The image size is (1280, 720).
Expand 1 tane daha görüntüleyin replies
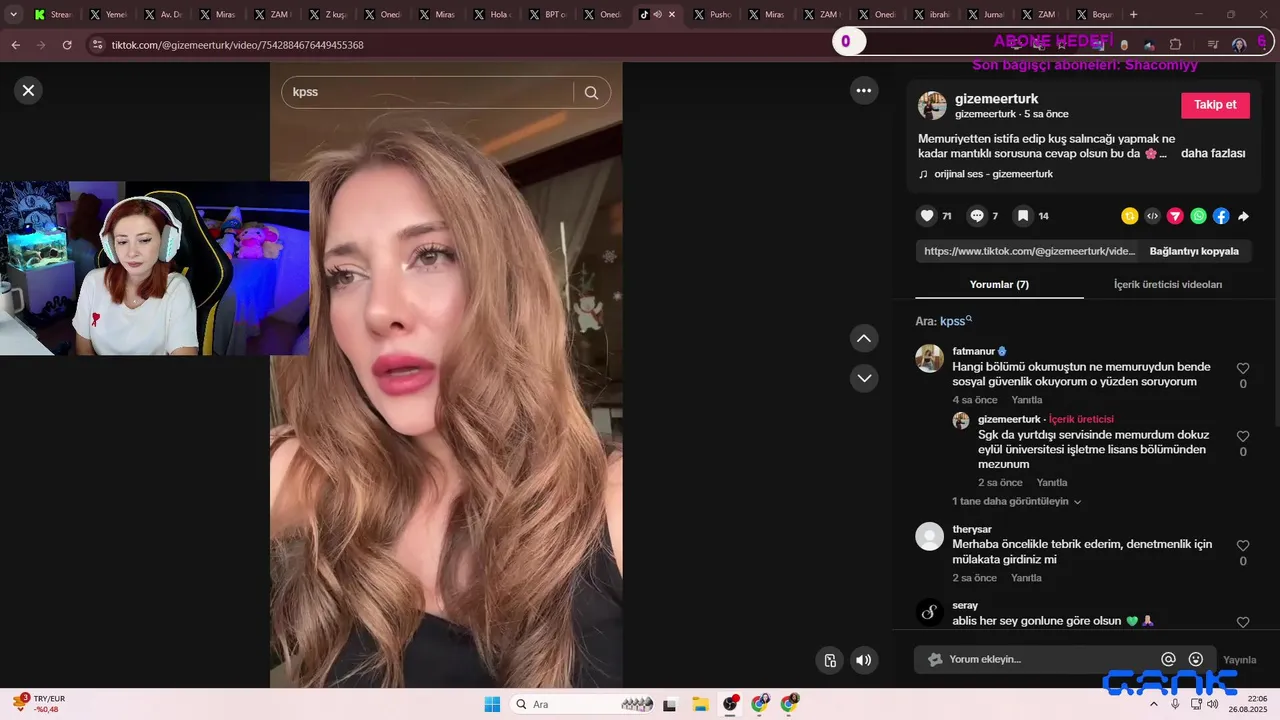1016,501
